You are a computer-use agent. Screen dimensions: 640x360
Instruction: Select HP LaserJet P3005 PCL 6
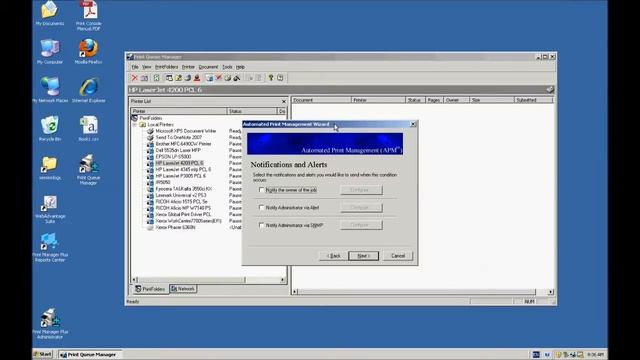(180, 176)
